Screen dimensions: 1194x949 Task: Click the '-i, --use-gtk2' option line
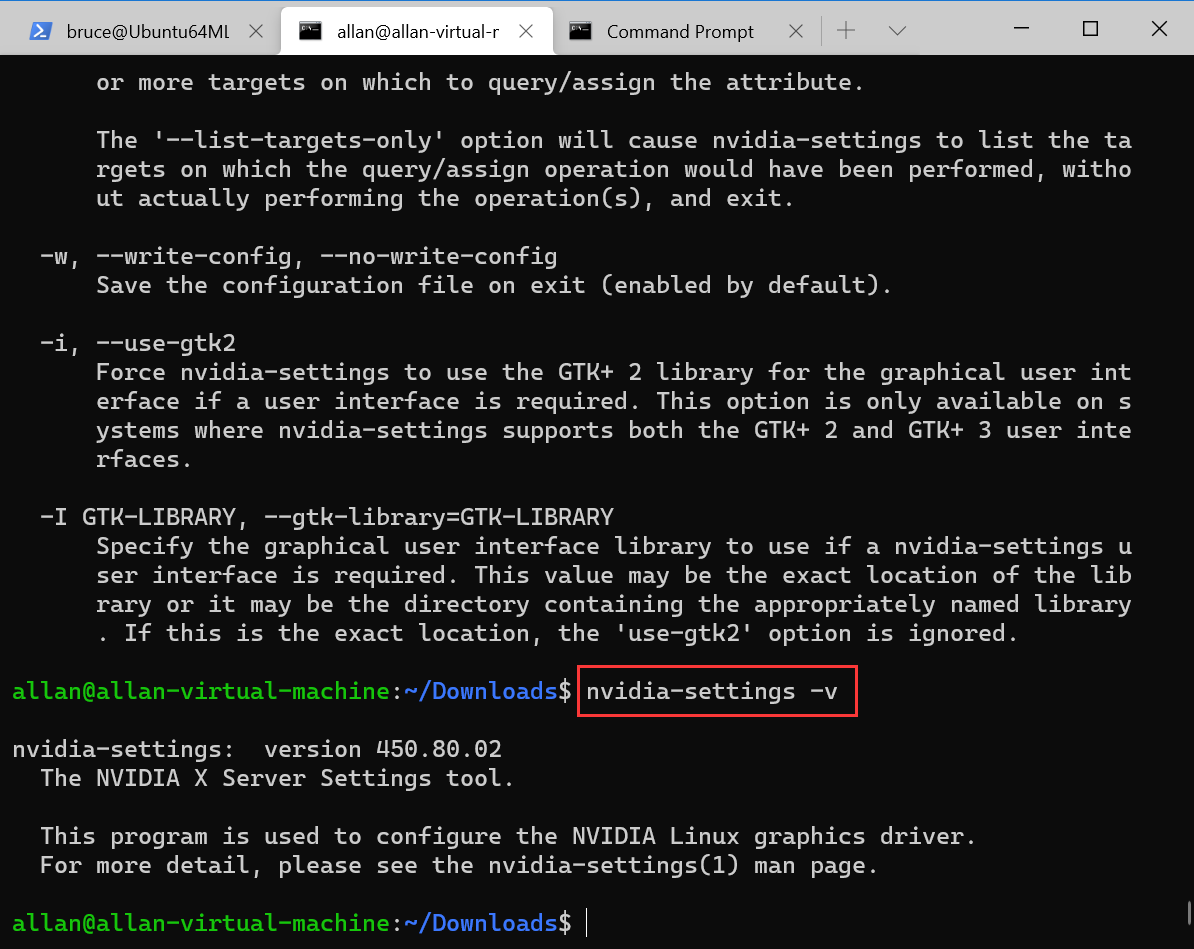[138, 343]
